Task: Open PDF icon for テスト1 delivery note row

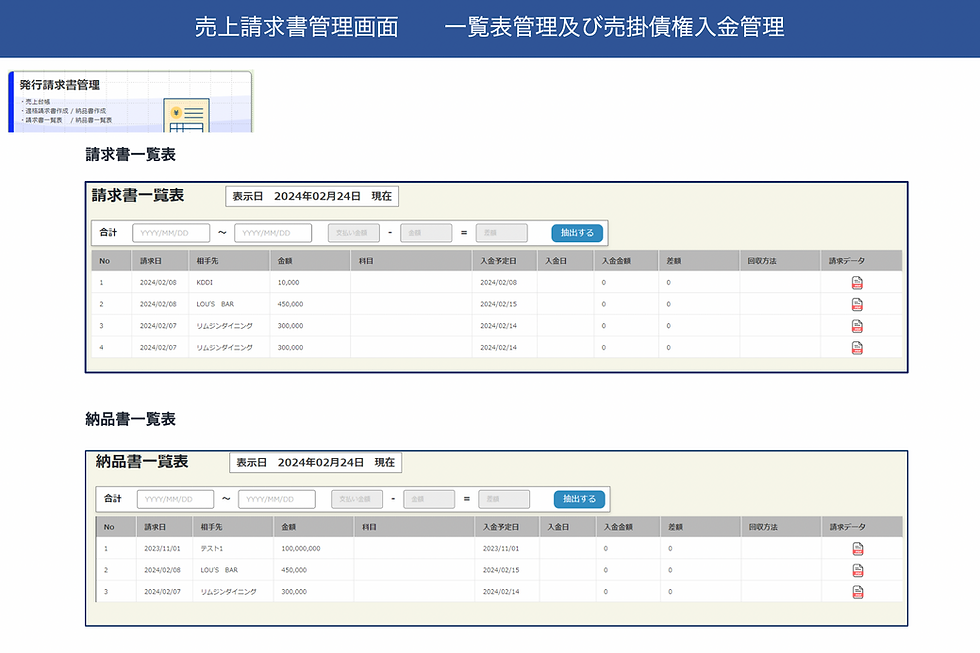Action: point(858,549)
